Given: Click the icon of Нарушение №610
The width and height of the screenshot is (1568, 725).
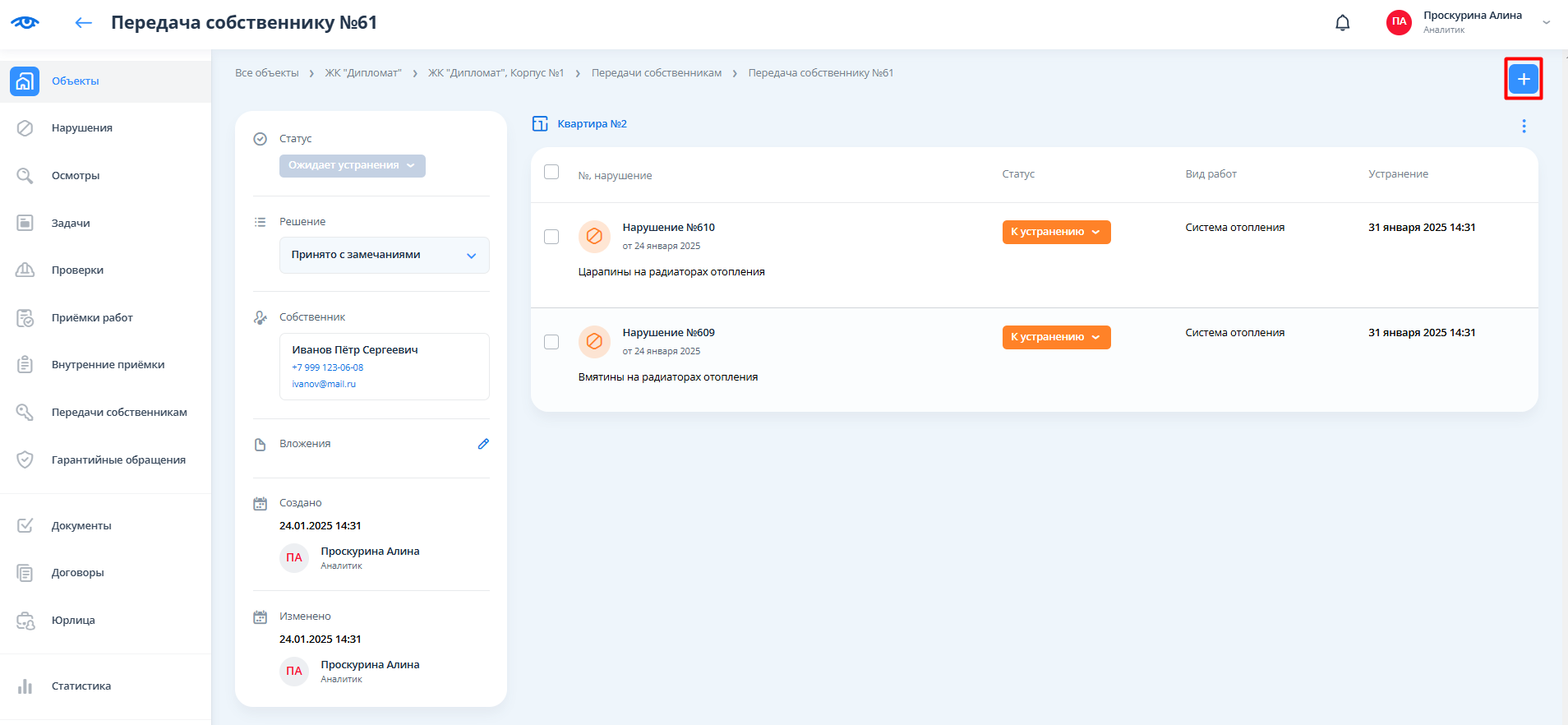Looking at the screenshot, I should 593,237.
